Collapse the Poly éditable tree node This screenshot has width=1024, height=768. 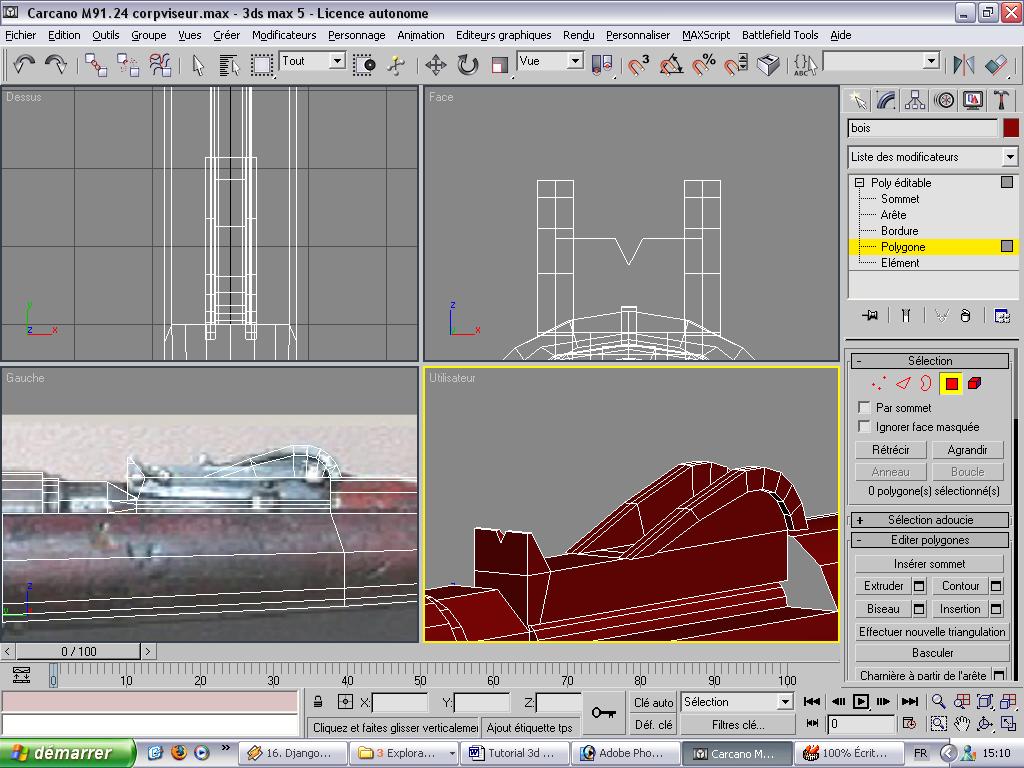click(859, 183)
